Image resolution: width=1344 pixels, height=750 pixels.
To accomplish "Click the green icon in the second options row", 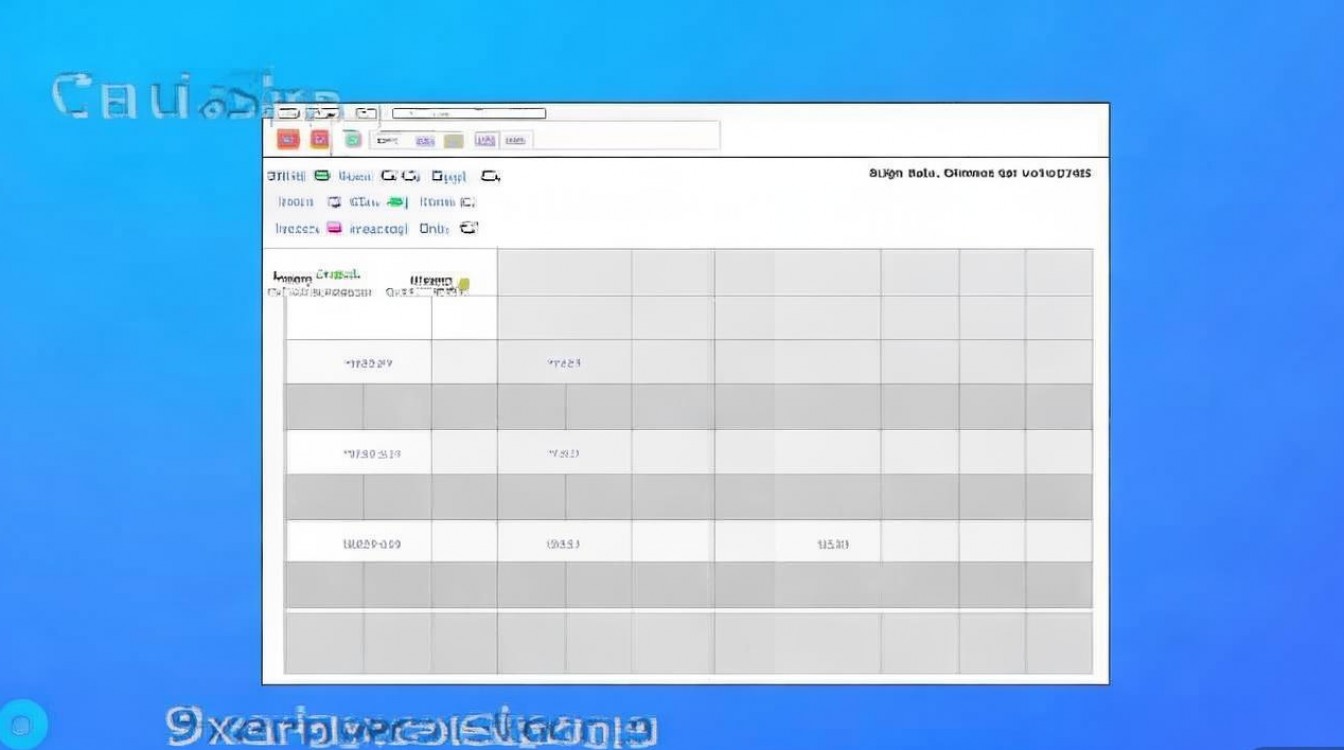I will pos(397,202).
